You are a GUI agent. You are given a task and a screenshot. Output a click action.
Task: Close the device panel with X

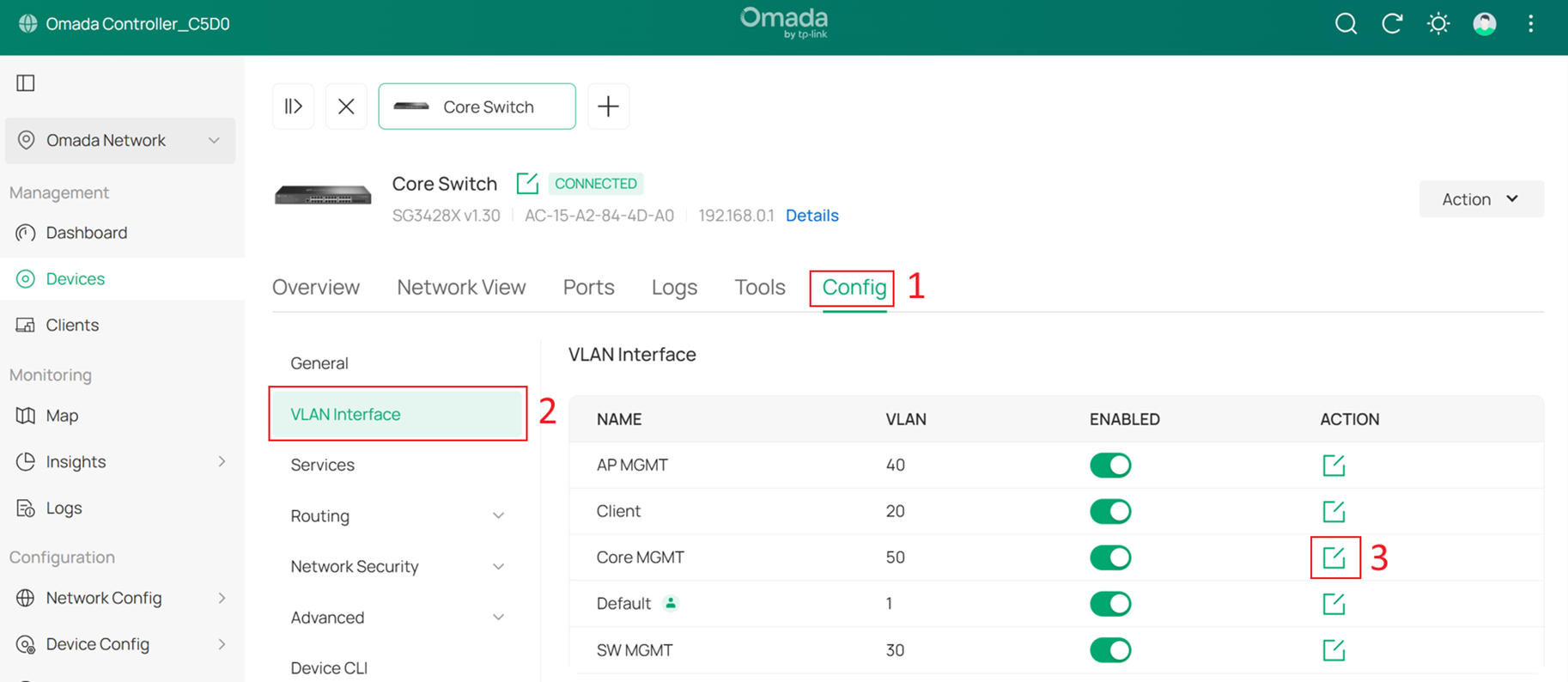346,107
